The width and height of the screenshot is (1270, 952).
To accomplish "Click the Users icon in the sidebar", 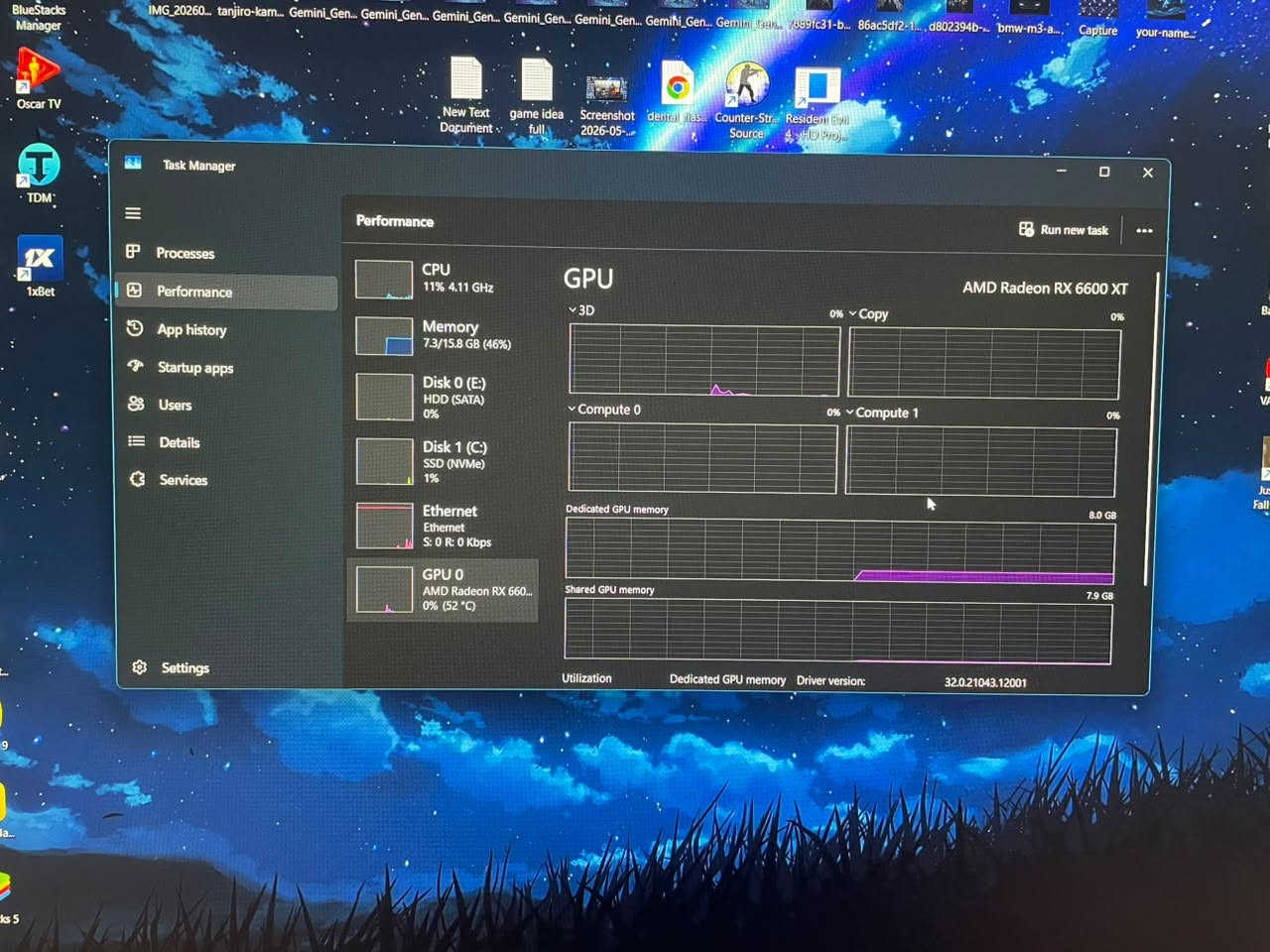I will coord(136,404).
